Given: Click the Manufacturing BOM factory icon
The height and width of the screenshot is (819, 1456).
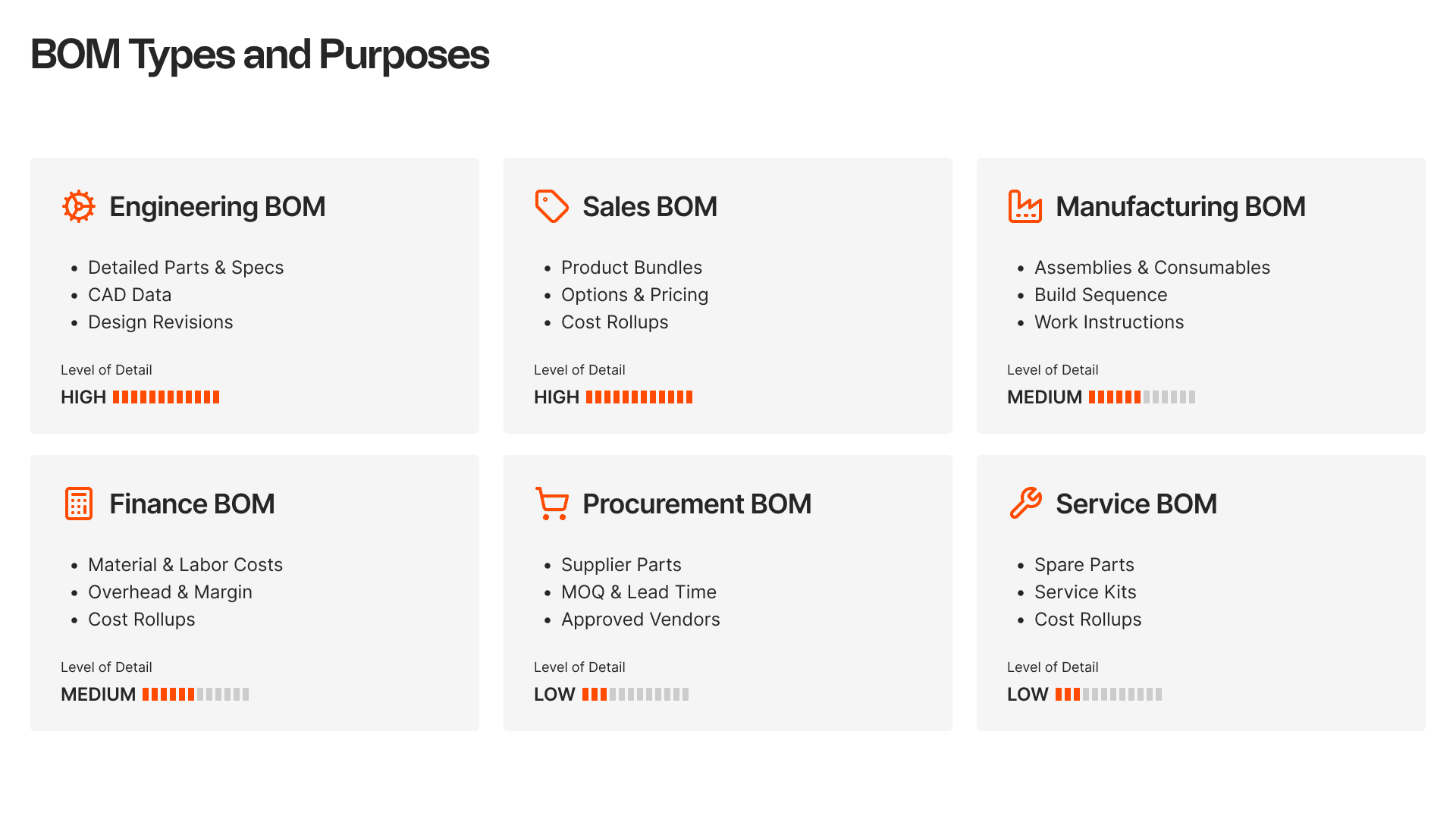Looking at the screenshot, I should (x=1025, y=206).
